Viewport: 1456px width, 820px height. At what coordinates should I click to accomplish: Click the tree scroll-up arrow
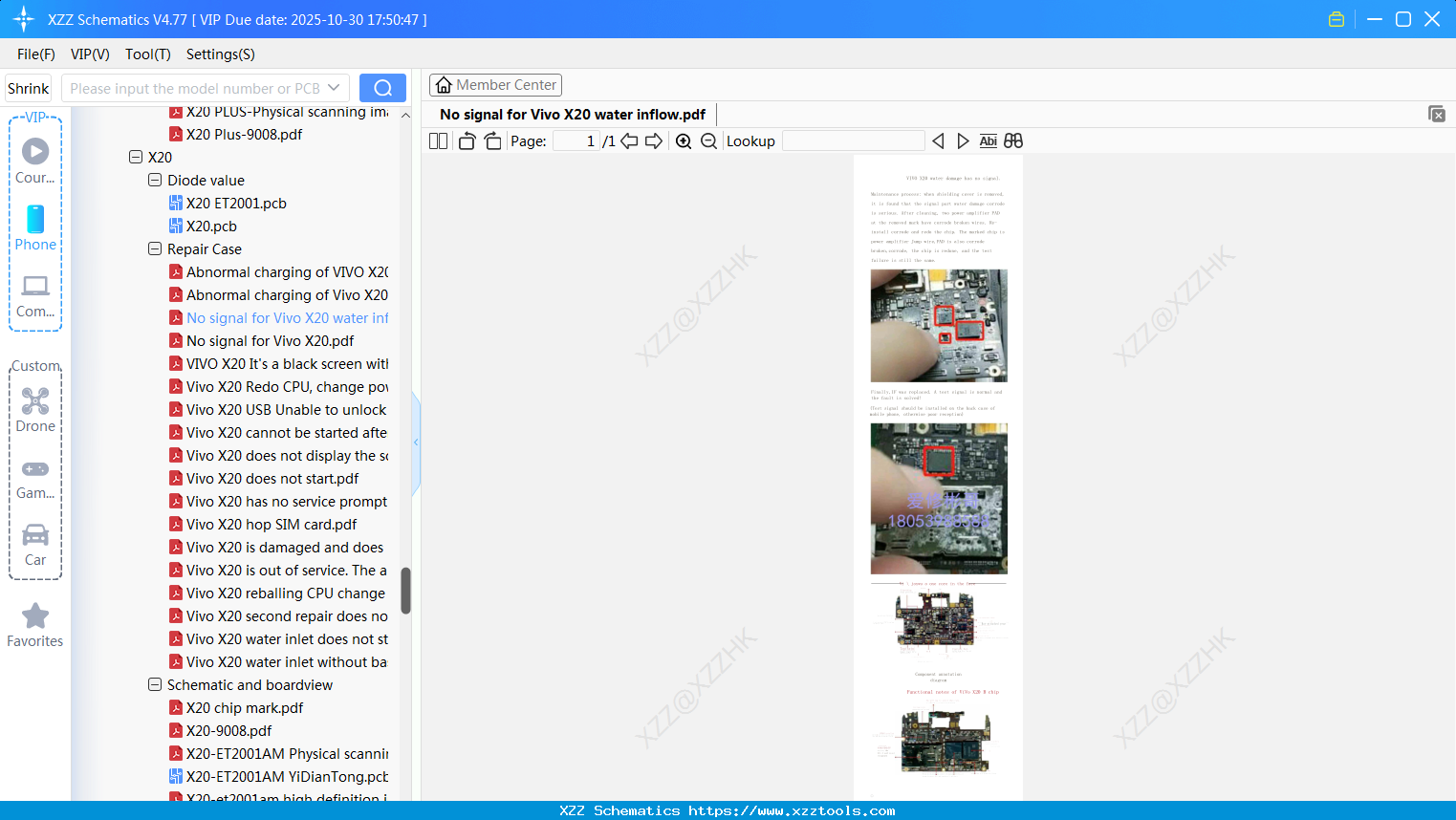tap(405, 115)
